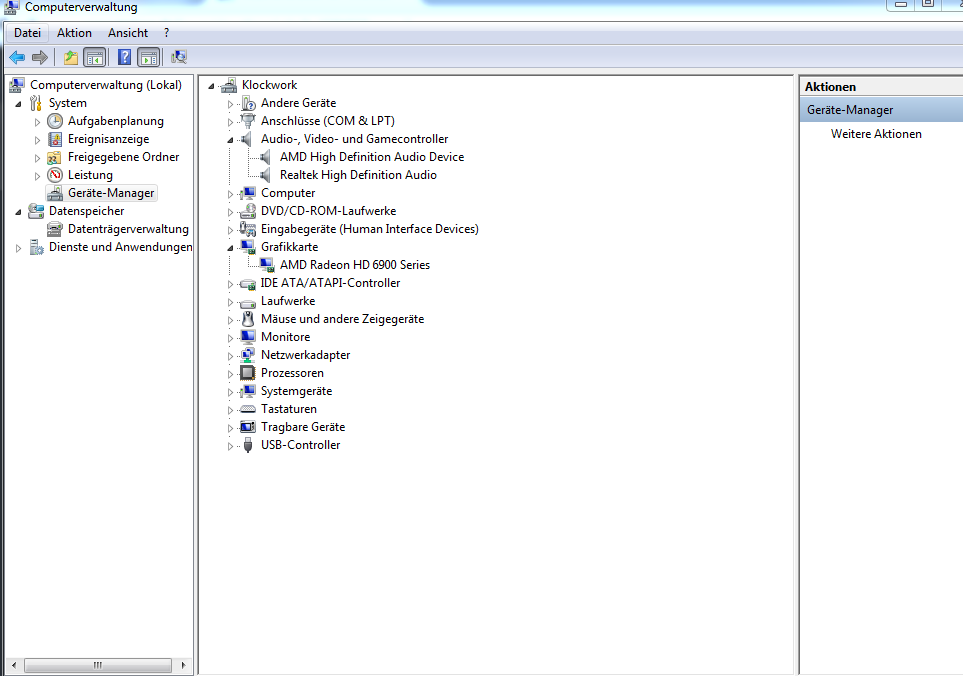Click the horizontal scrollbar thumb in left pane

pyautogui.click(x=98, y=665)
